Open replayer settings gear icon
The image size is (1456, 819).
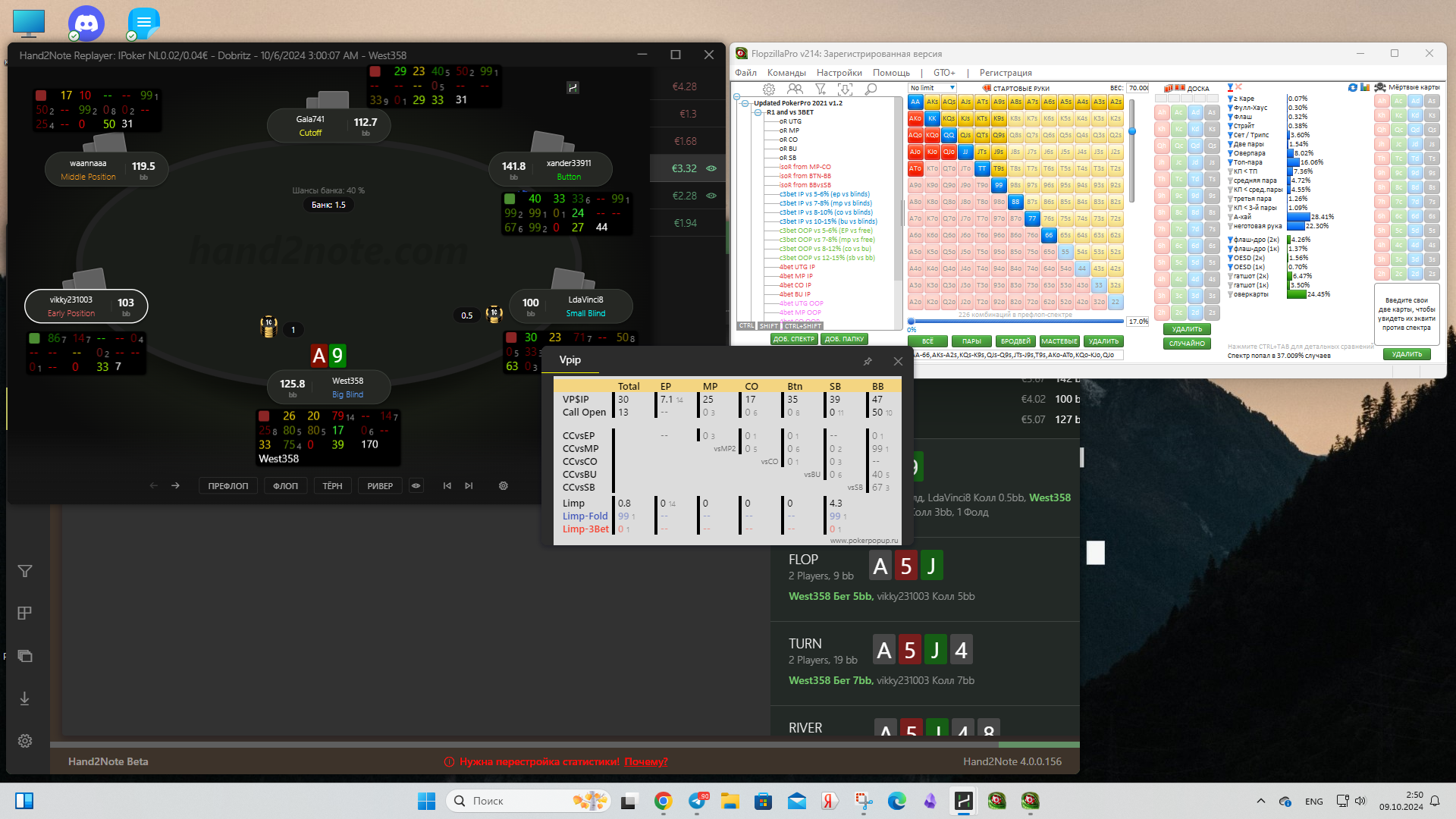(x=504, y=486)
